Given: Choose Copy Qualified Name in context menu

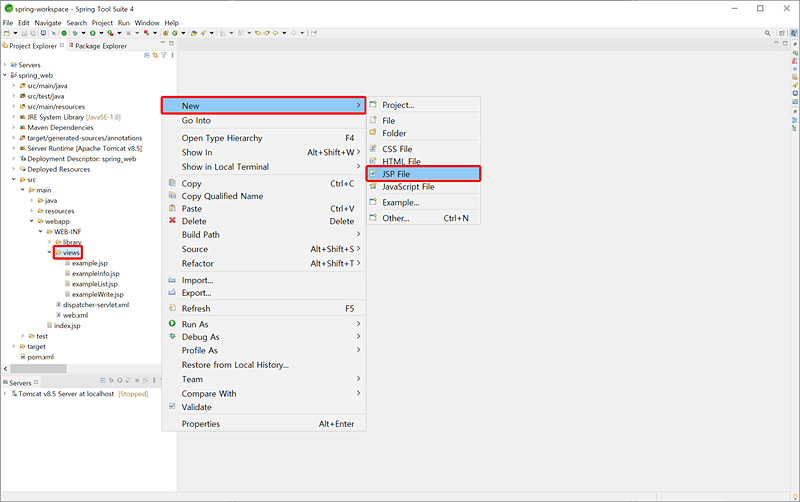Looking at the screenshot, I should tap(264, 196).
